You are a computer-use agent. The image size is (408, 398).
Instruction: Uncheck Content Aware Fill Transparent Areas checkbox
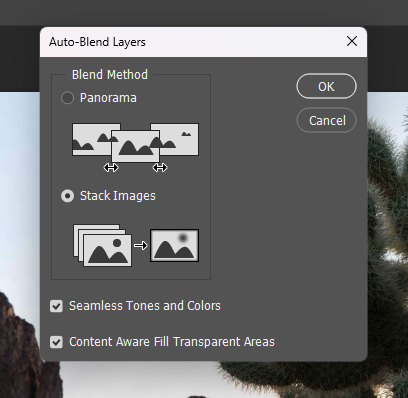click(x=56, y=342)
